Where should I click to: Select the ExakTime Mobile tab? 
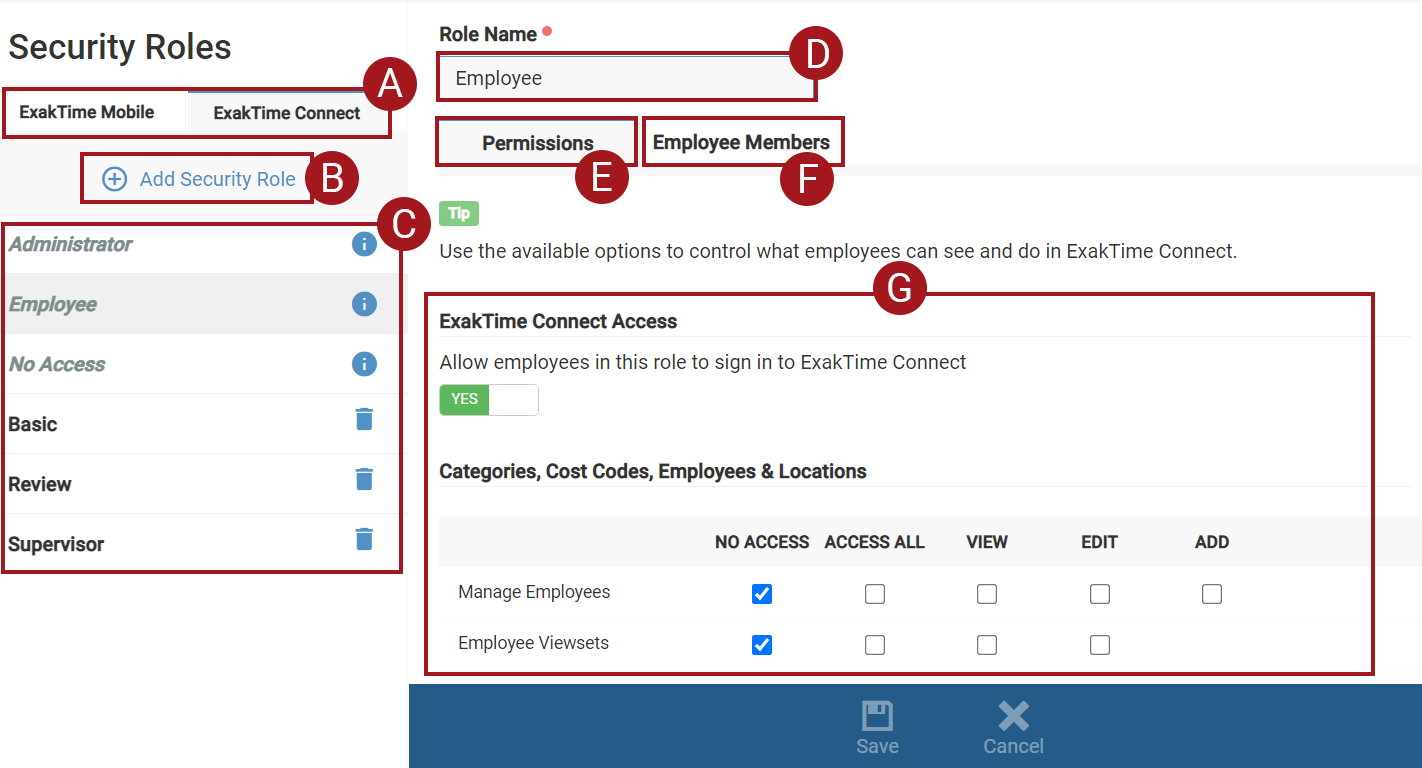tap(87, 112)
